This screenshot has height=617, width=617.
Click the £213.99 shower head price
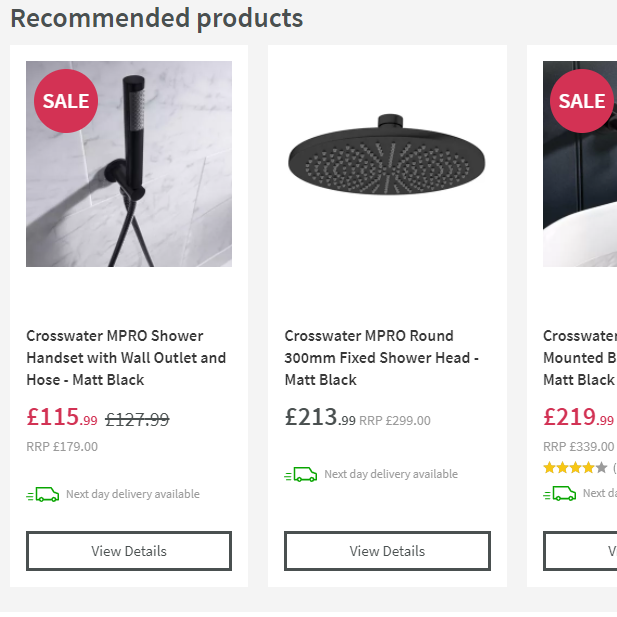(x=320, y=418)
